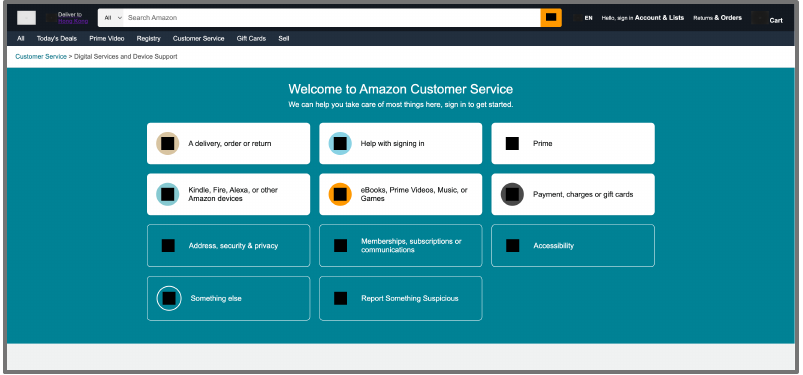
Task: Select Kindle, Fire, Alexa, or other Amazon devices
Action: [x=228, y=194]
